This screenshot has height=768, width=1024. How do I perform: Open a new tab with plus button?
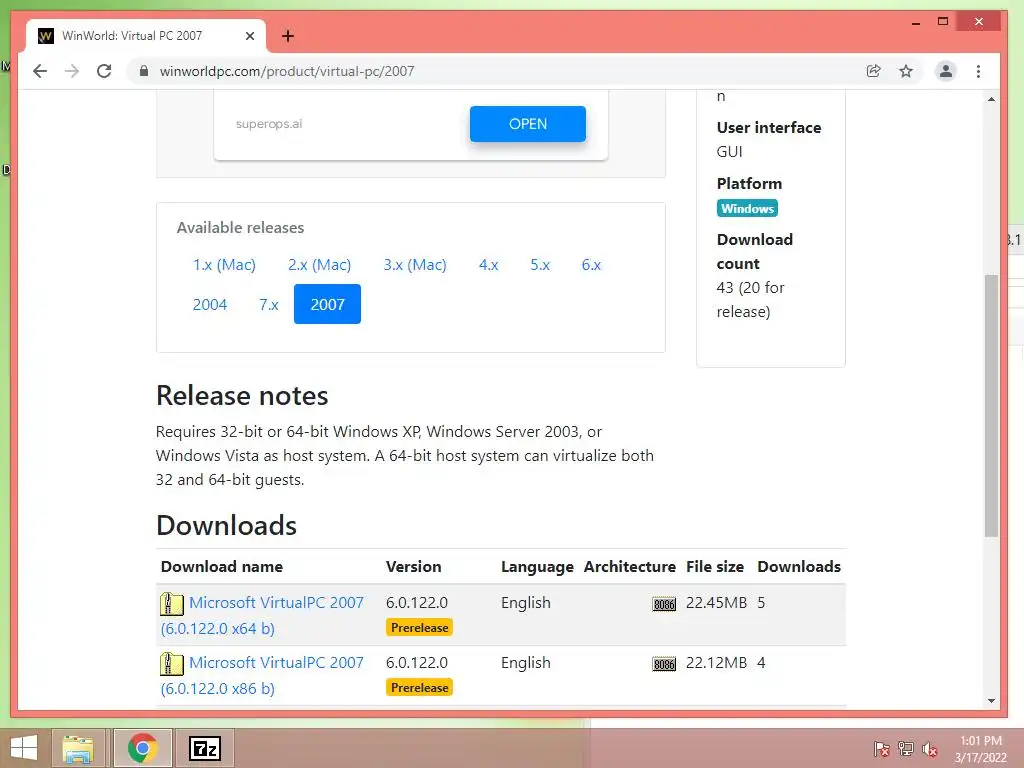click(288, 36)
